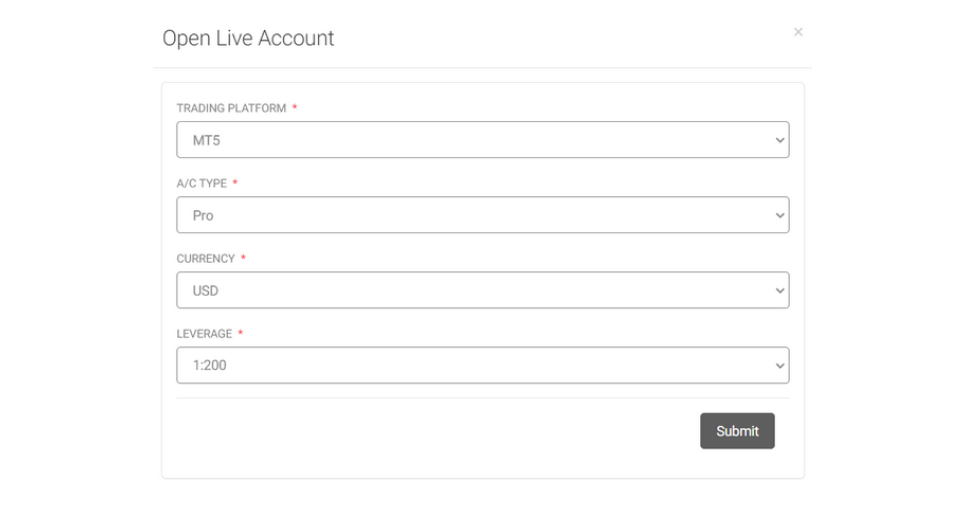This screenshot has height=528, width=964.
Task: Select the USD value text
Action: [x=205, y=291]
